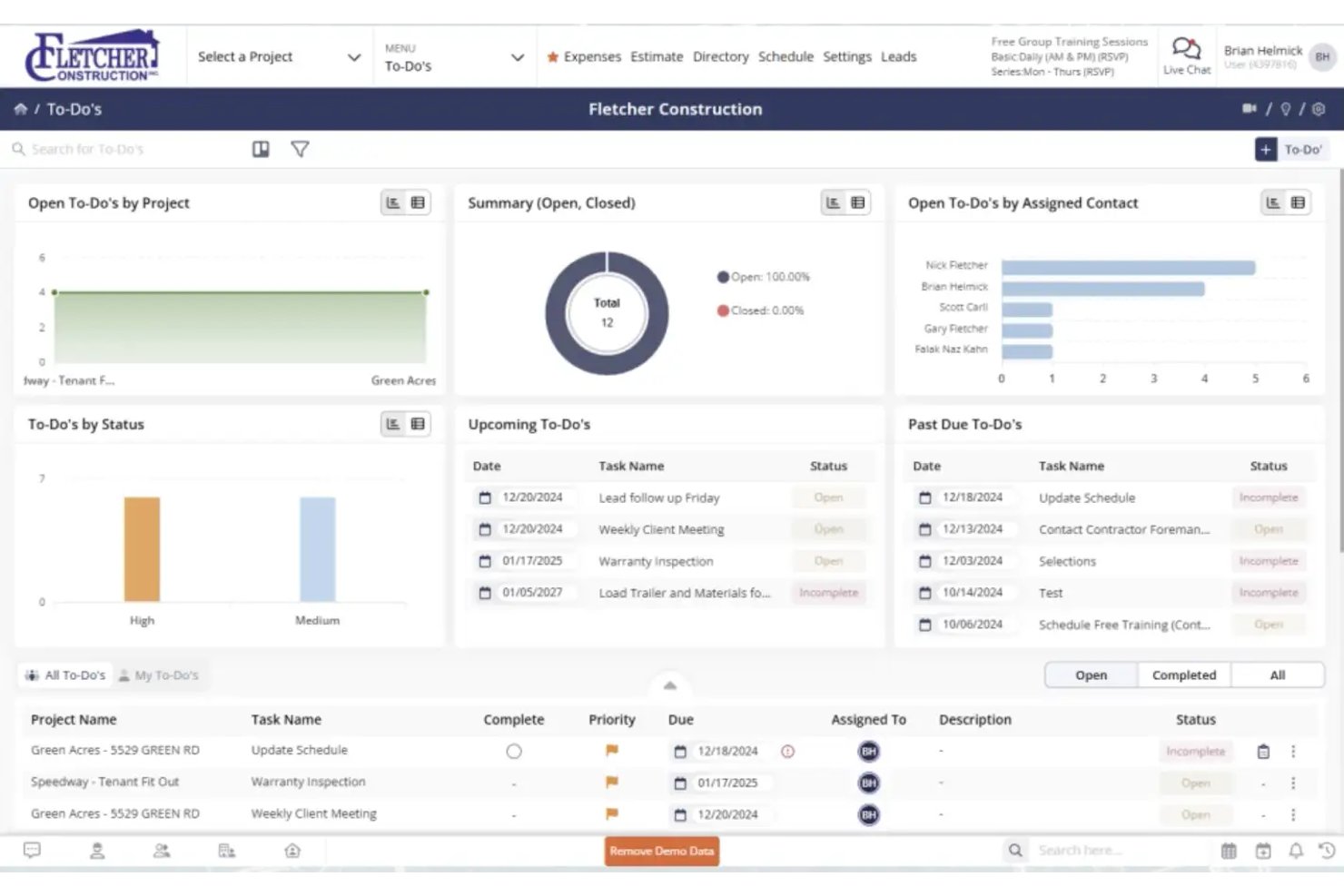Screen dimensions: 1344x896
Task: Open the calendar icon in bottom bar
Action: [x=1229, y=851]
